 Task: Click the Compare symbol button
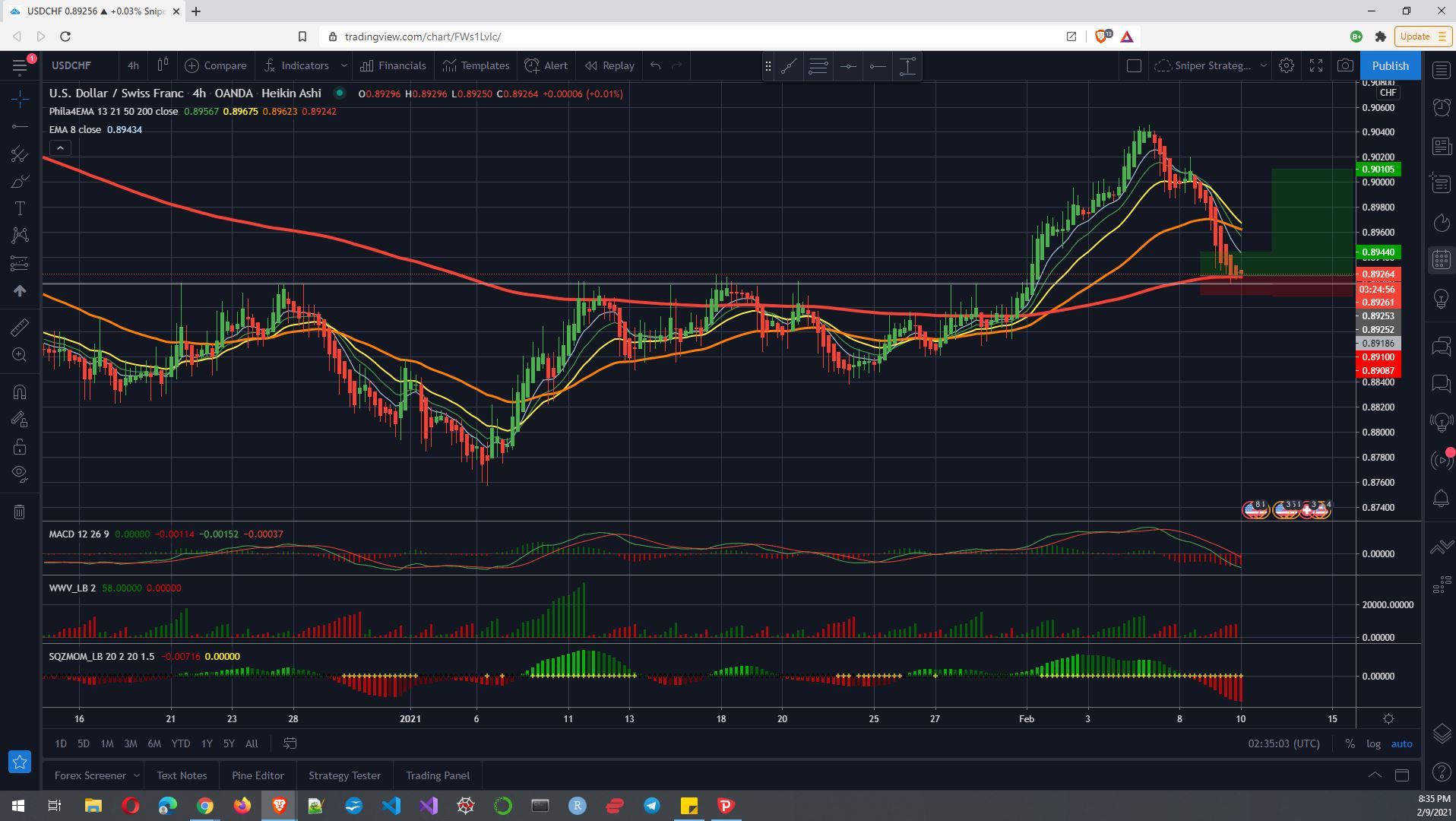[216, 65]
